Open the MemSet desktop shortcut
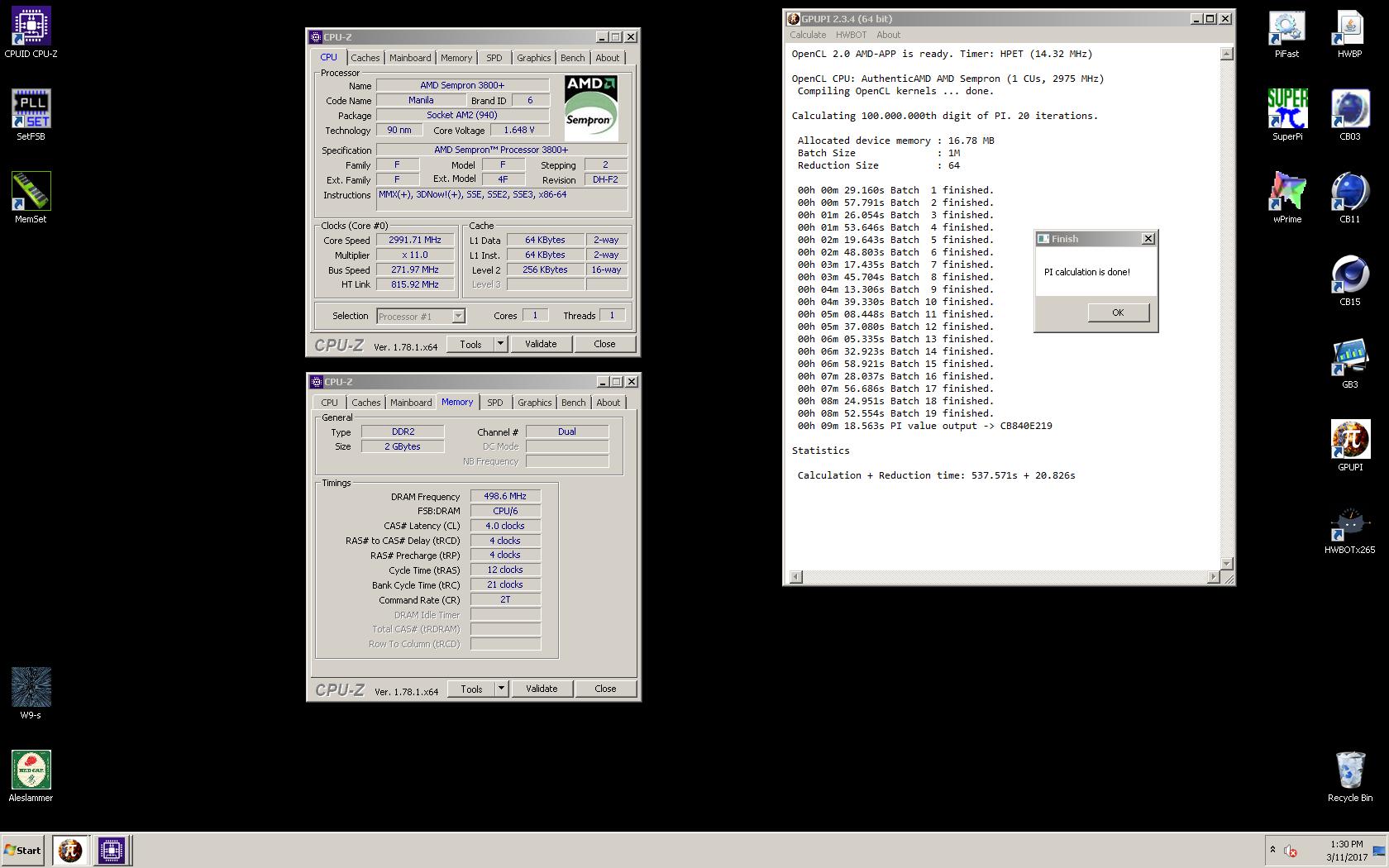Image resolution: width=1389 pixels, height=868 pixels. tap(31, 198)
